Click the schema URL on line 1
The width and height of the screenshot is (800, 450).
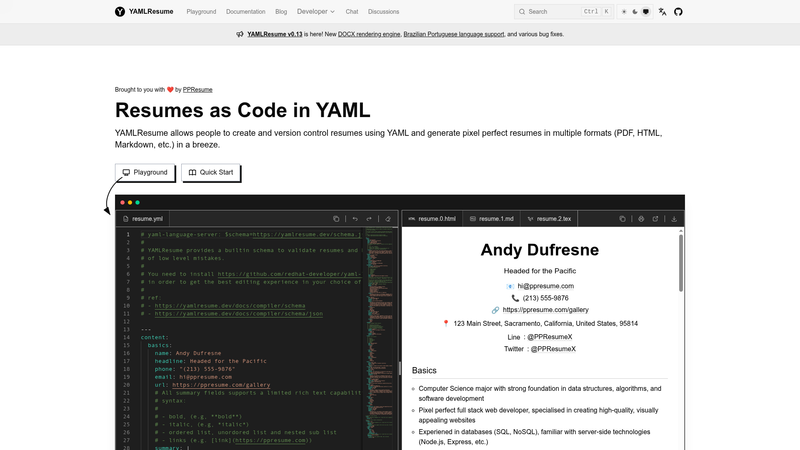click(x=307, y=235)
